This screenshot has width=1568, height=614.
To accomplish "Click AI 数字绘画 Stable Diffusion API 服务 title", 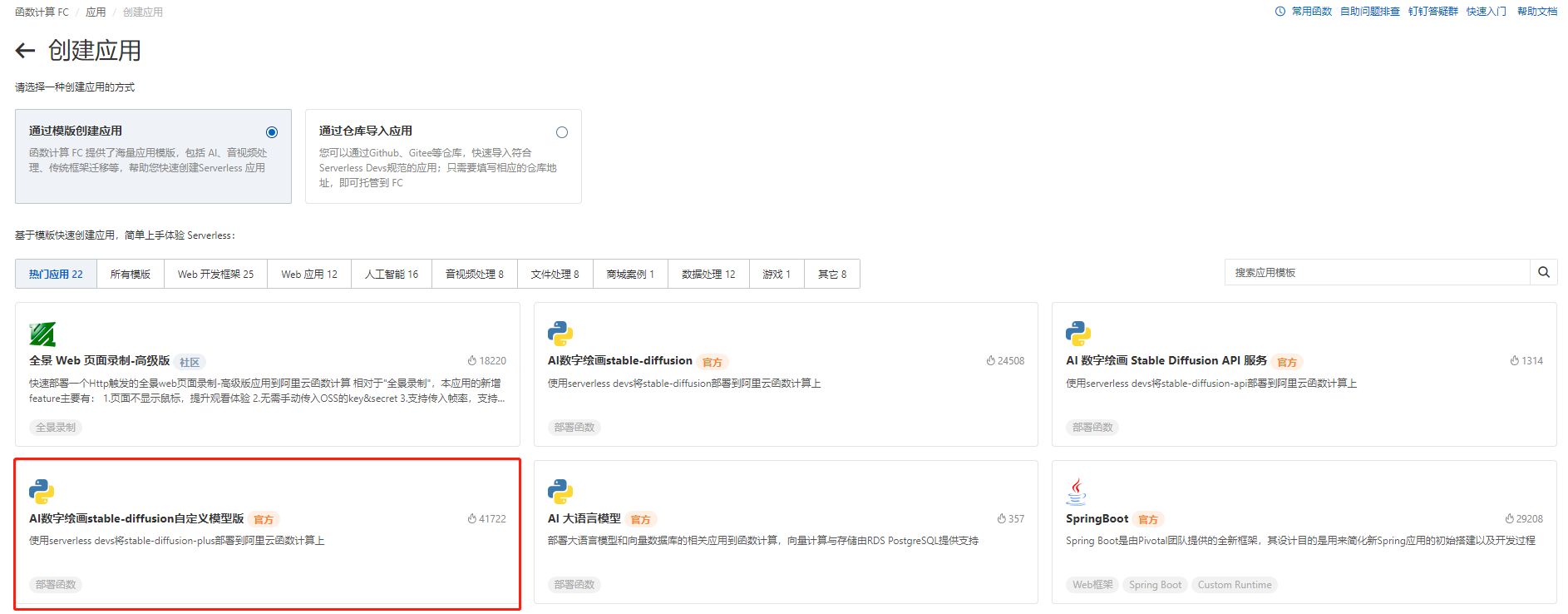I will point(1166,360).
